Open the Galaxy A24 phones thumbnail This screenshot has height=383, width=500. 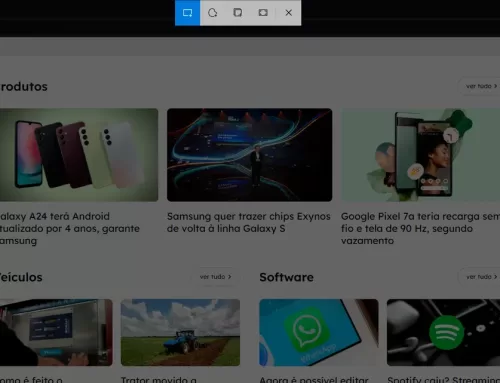tap(79, 155)
